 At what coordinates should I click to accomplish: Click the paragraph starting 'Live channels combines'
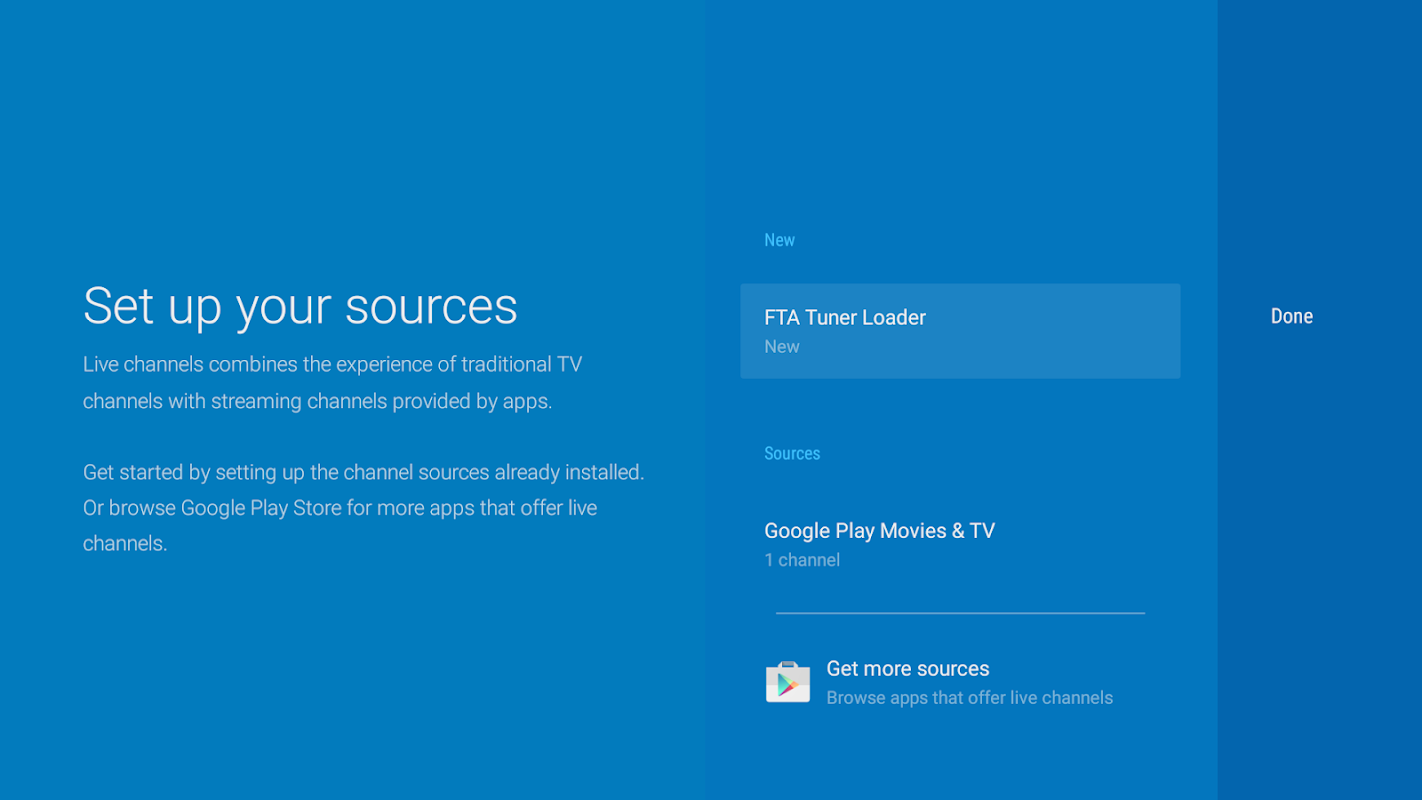[x=332, y=382]
